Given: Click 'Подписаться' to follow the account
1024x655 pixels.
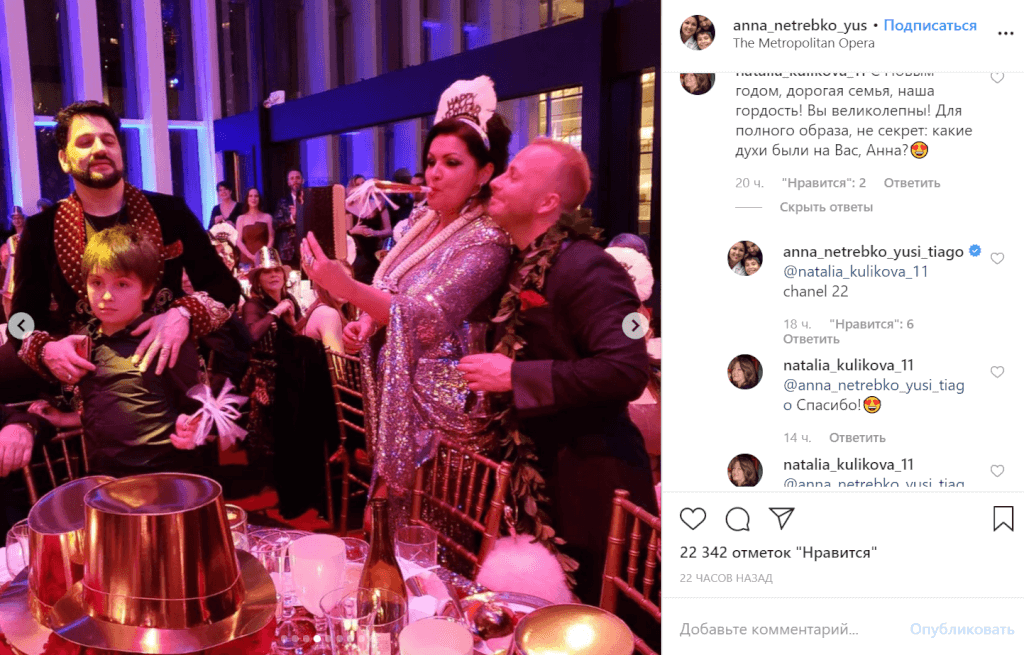Looking at the screenshot, I should click(x=930, y=25).
